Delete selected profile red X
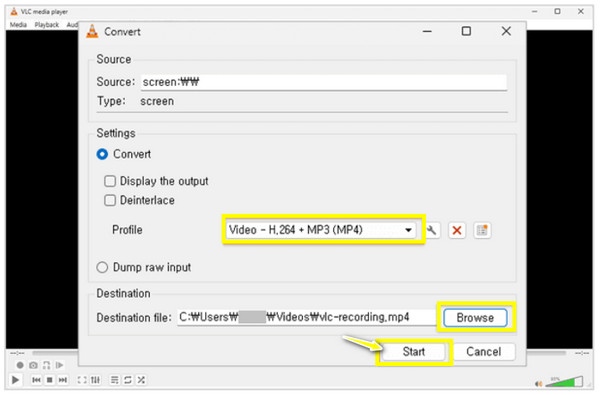 [457, 230]
